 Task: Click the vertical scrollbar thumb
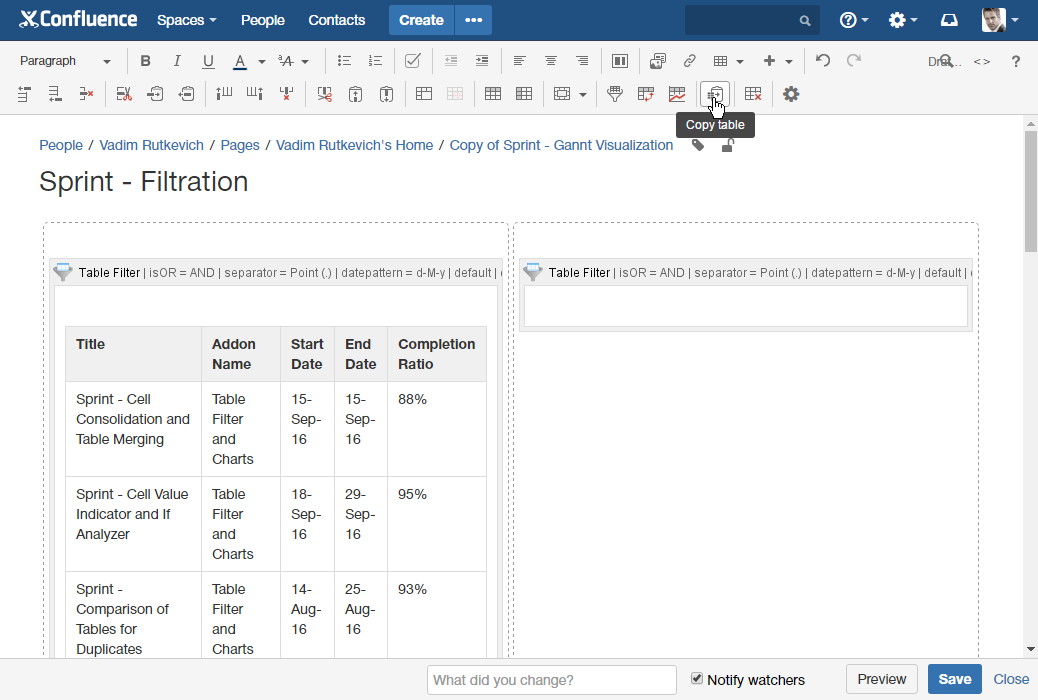(x=1030, y=191)
